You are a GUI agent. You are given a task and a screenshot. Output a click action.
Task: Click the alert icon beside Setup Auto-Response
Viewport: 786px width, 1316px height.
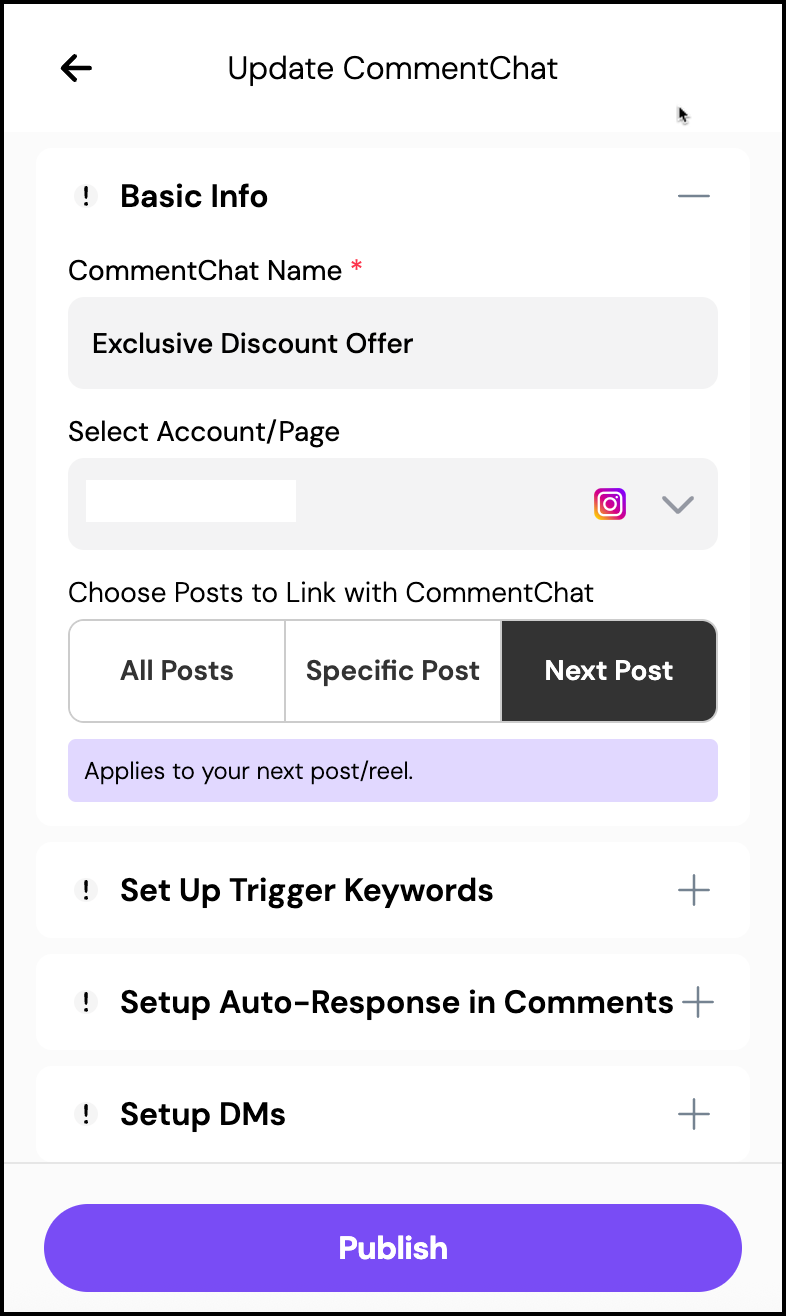pyautogui.click(x=86, y=1002)
